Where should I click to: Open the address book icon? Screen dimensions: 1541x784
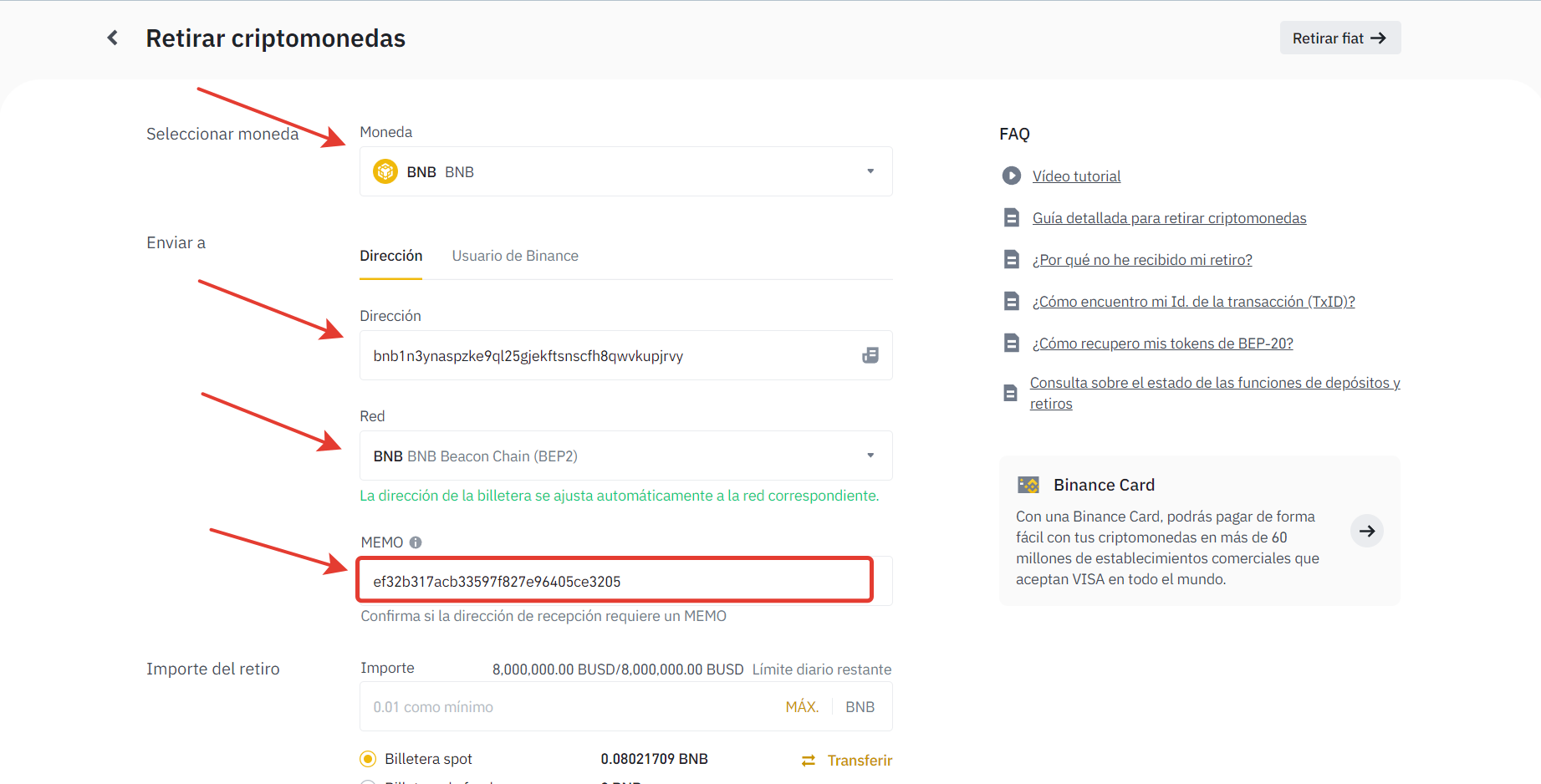point(870,355)
